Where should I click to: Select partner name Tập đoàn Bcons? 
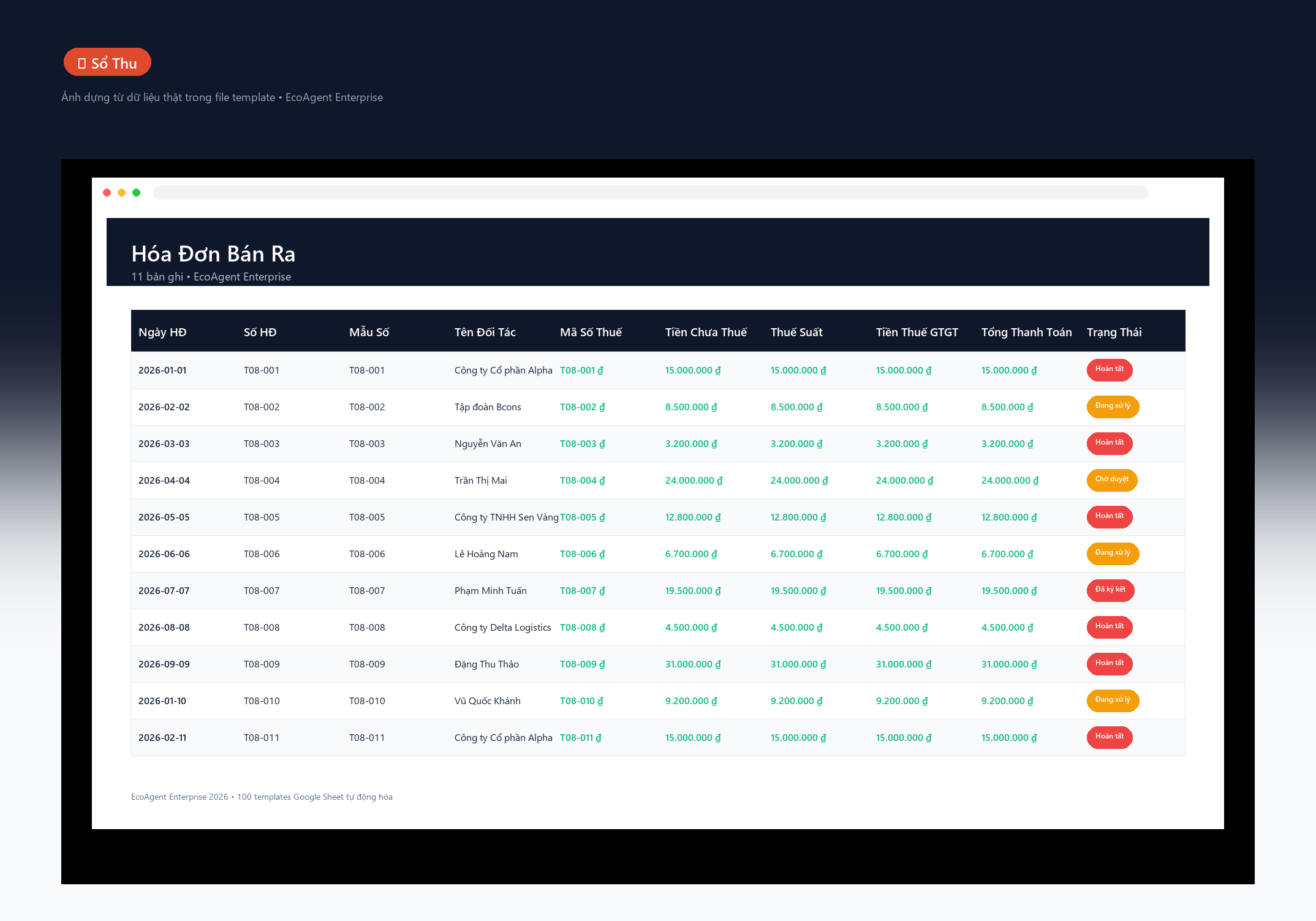(x=488, y=407)
